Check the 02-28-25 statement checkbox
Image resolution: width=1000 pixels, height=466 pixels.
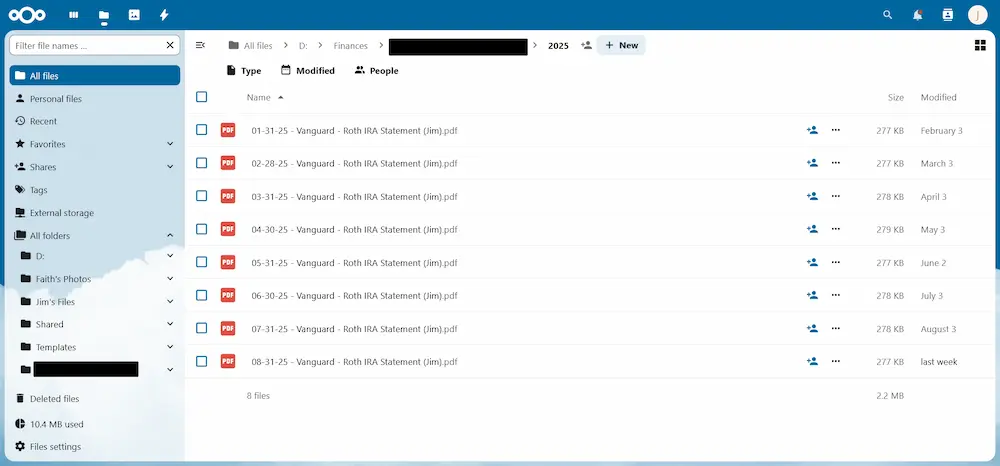pyautogui.click(x=202, y=163)
